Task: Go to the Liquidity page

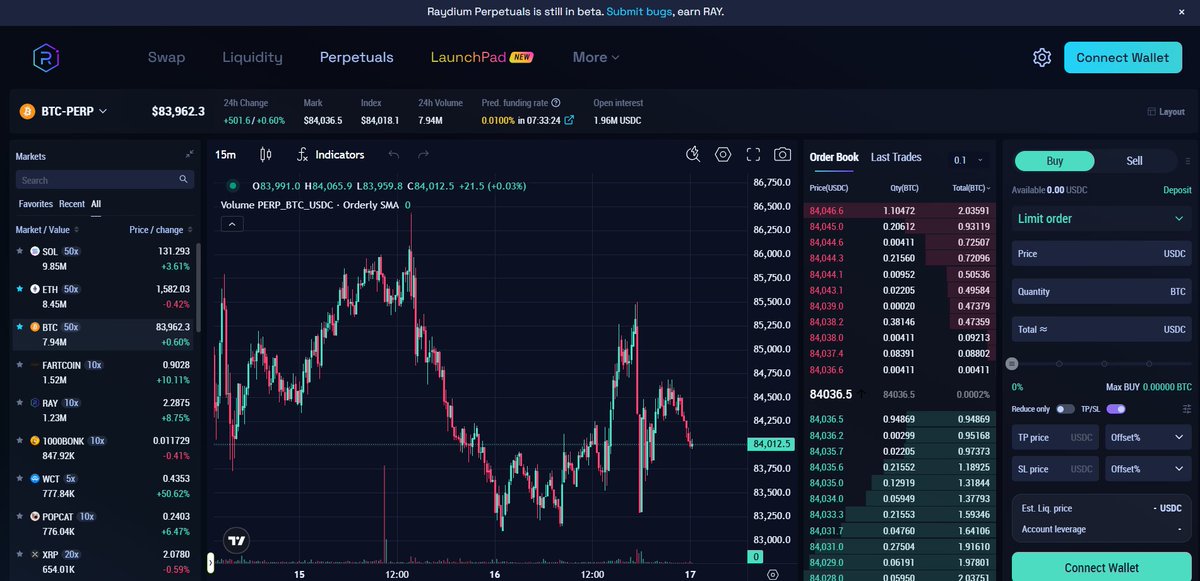Action: [x=252, y=57]
